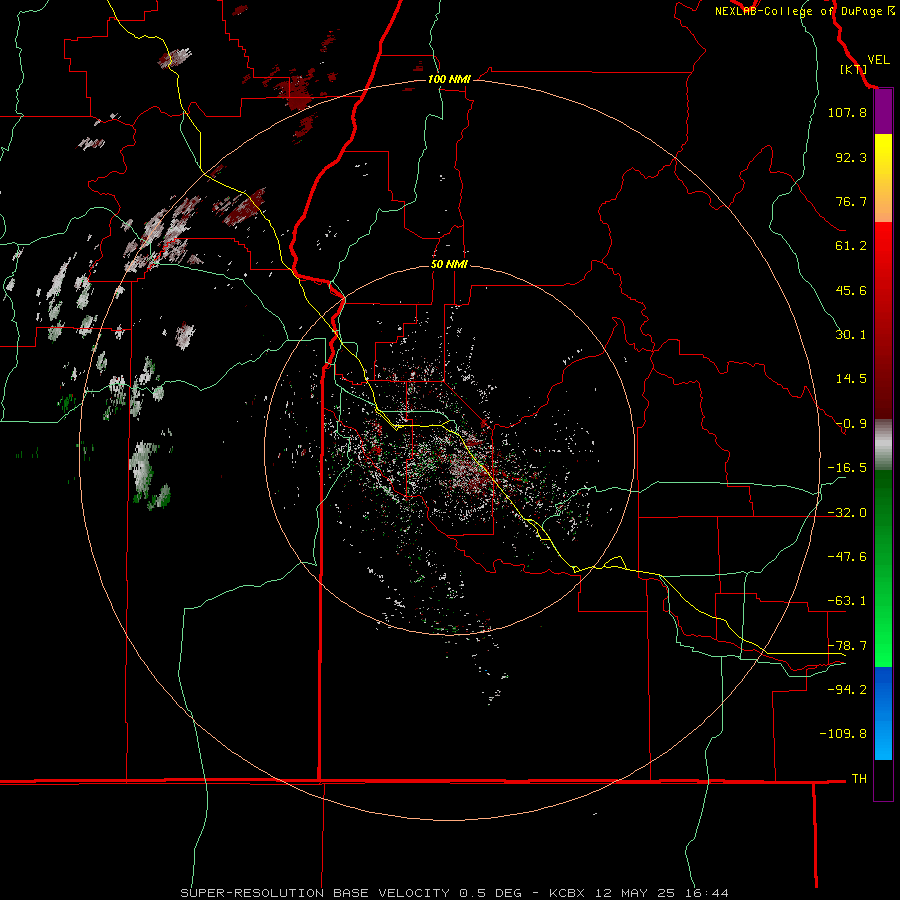Click the 14.5 velocity scale value
Image resolution: width=900 pixels, height=900 pixels.
tap(851, 379)
